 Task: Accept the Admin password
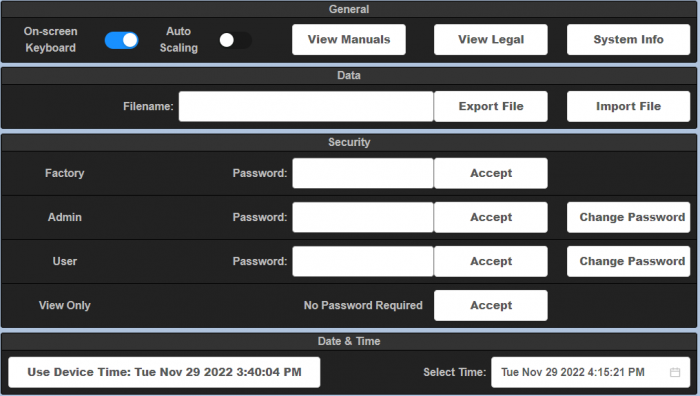(x=491, y=217)
